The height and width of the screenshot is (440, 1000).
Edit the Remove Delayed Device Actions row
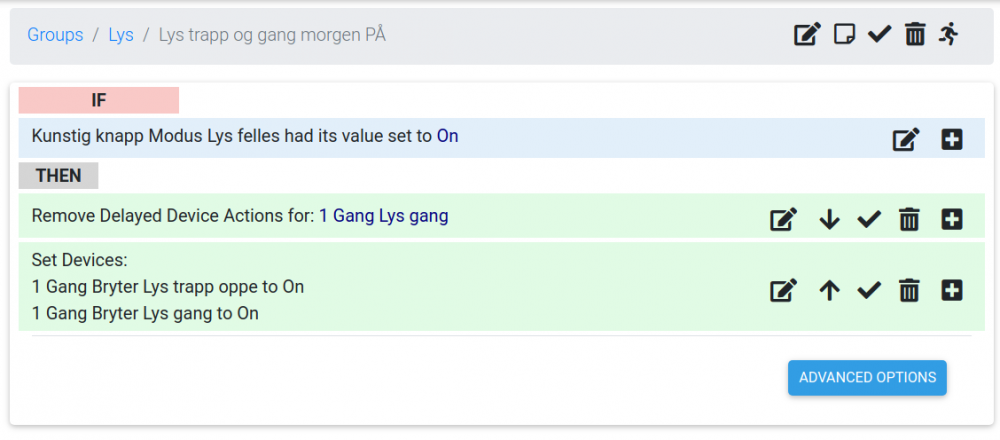[x=783, y=219]
